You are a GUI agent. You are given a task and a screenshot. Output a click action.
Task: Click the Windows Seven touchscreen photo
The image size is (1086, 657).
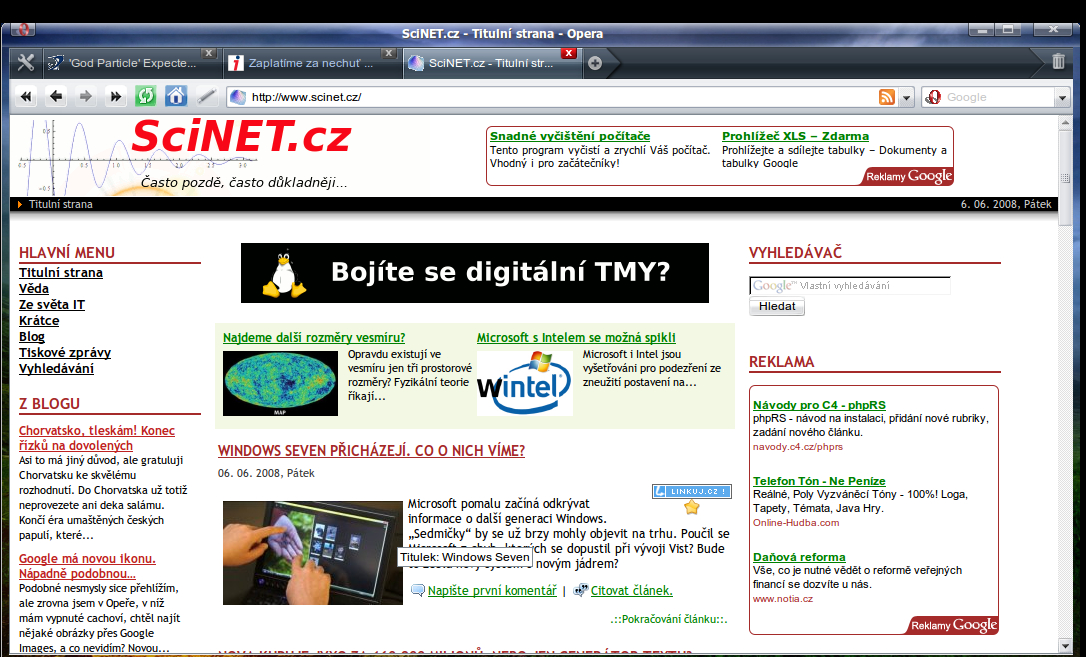312,552
